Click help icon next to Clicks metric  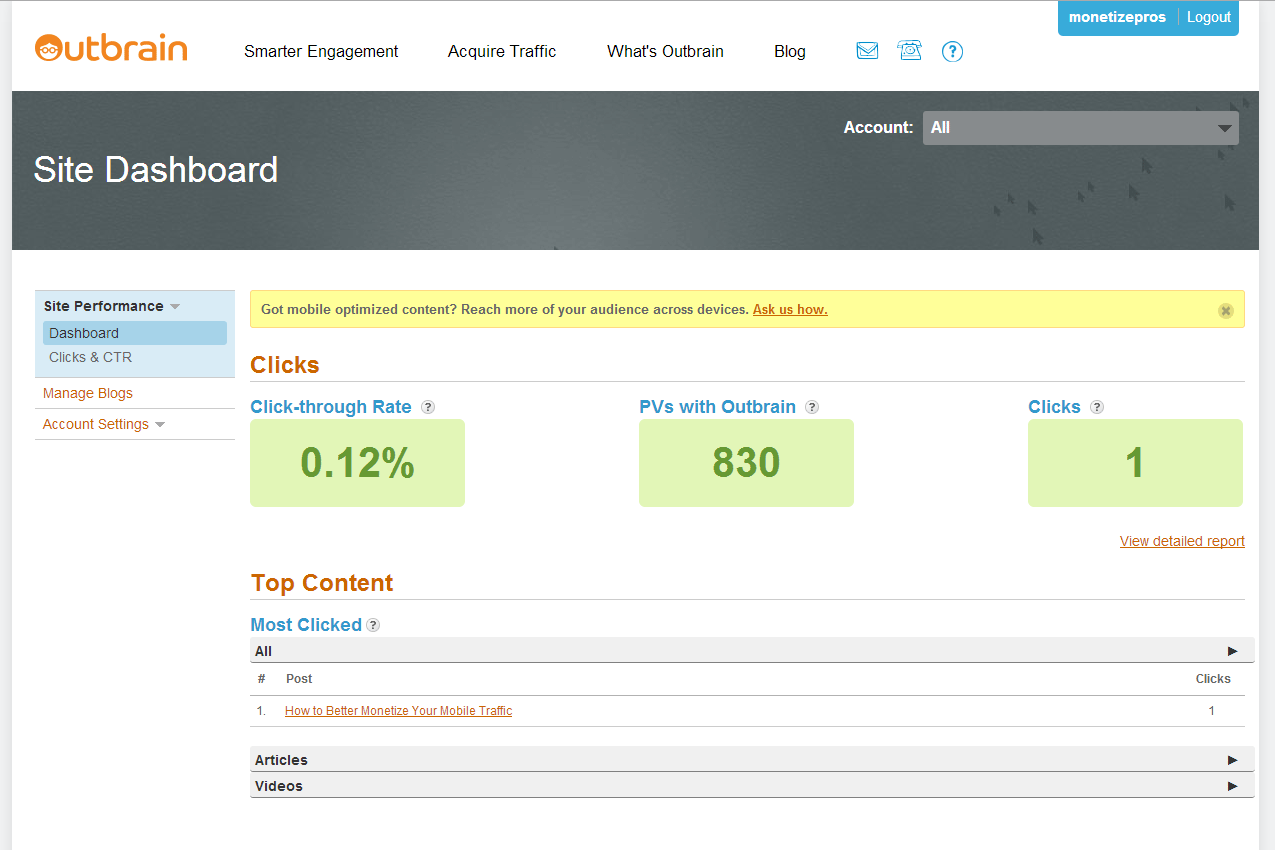1097,407
